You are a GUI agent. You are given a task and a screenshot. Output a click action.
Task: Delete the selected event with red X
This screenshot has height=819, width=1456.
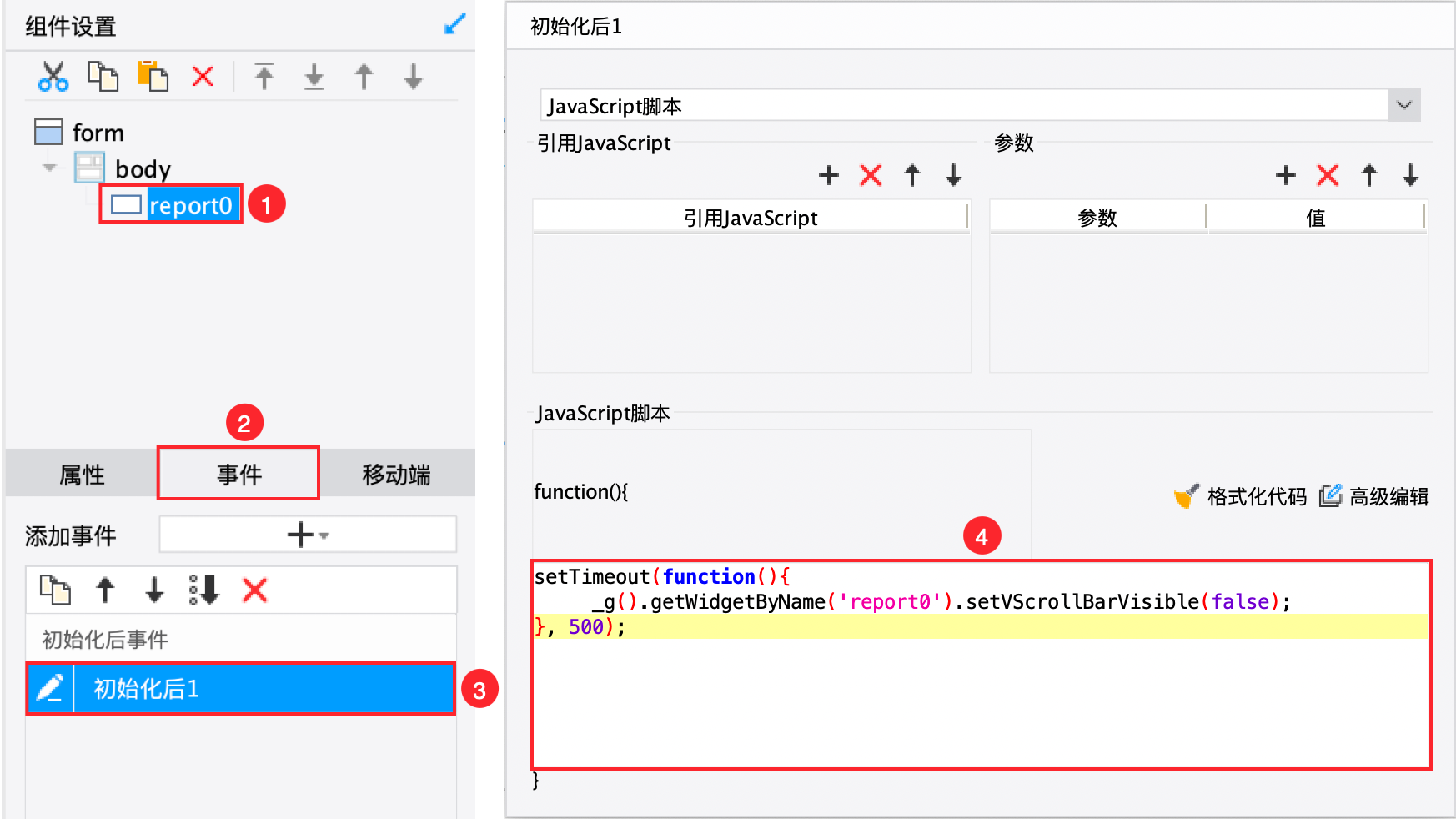click(x=254, y=590)
